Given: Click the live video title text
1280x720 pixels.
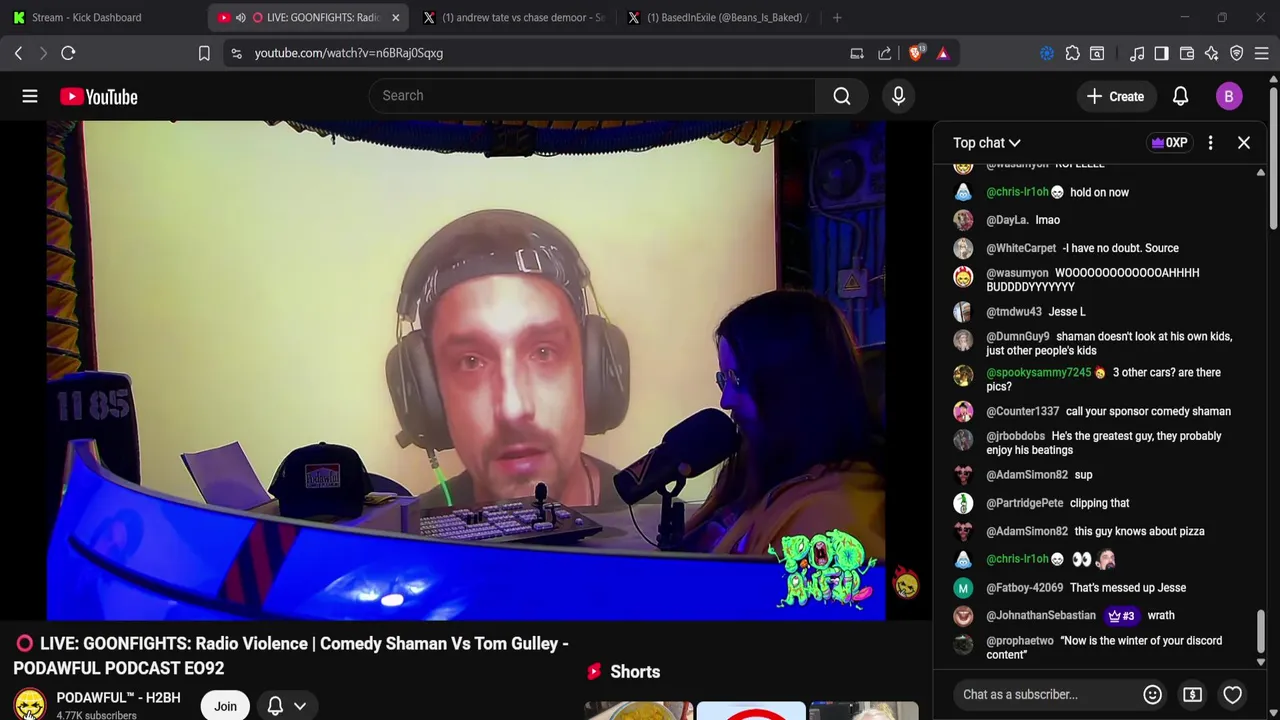Looking at the screenshot, I should (x=291, y=656).
